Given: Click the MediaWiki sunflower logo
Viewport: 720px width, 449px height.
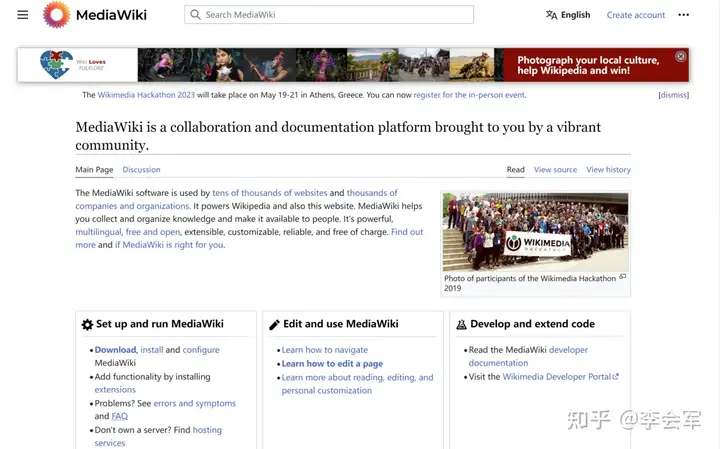Looking at the screenshot, I should [x=56, y=14].
